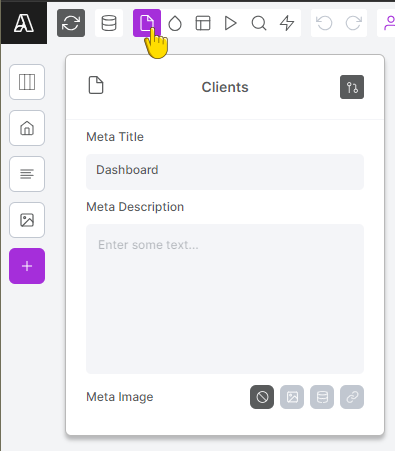Screen dimensions: 395x451
Task: Click the undo arrow
Action: point(324,23)
